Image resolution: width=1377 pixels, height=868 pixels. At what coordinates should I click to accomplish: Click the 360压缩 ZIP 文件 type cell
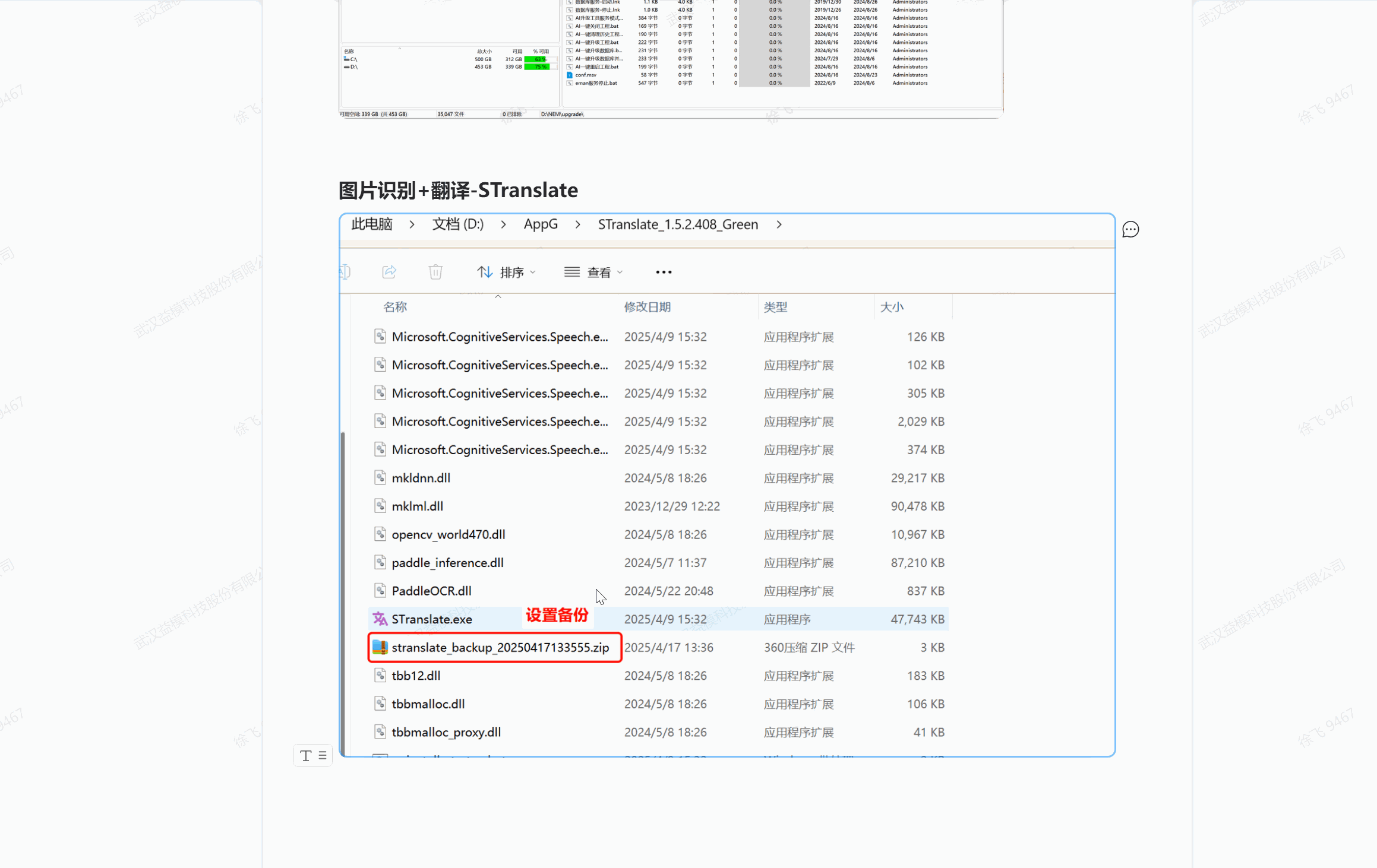point(809,648)
